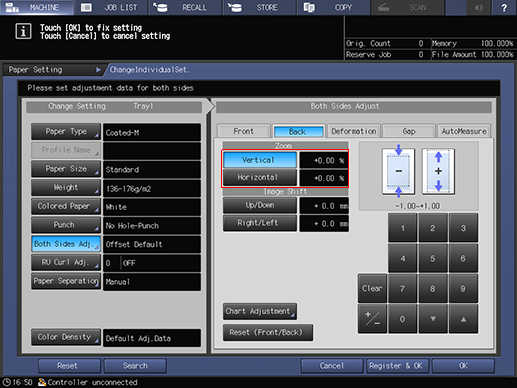Tap keypad number 6
Screen dimensions: 517x388
(x=463, y=258)
